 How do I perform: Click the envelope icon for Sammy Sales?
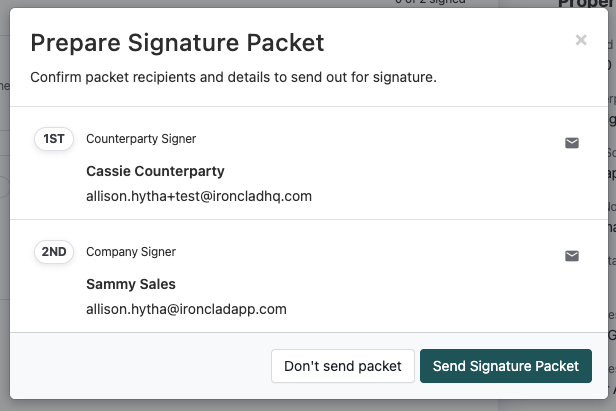[x=572, y=256]
